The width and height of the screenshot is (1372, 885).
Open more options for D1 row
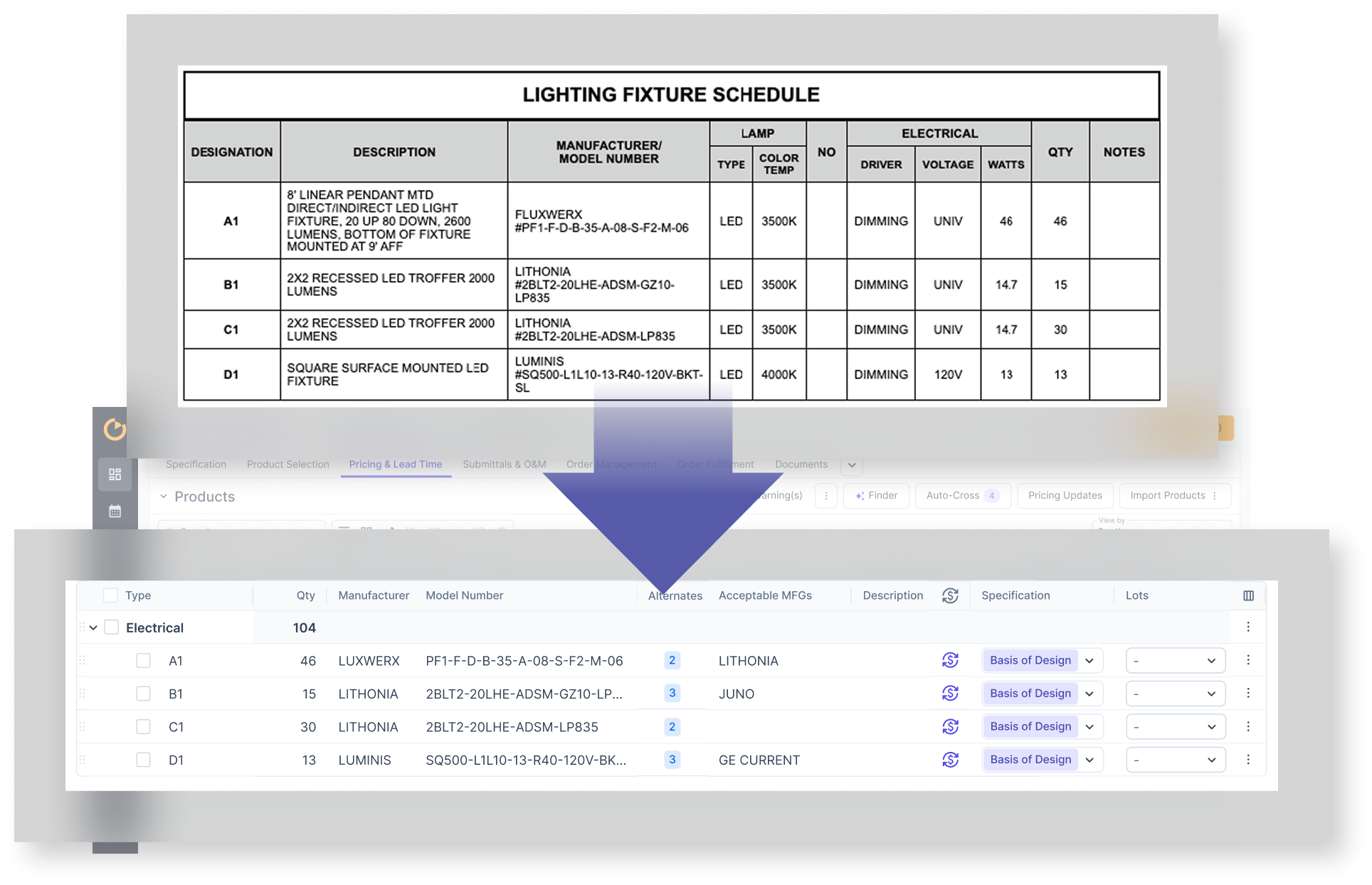coord(1248,760)
